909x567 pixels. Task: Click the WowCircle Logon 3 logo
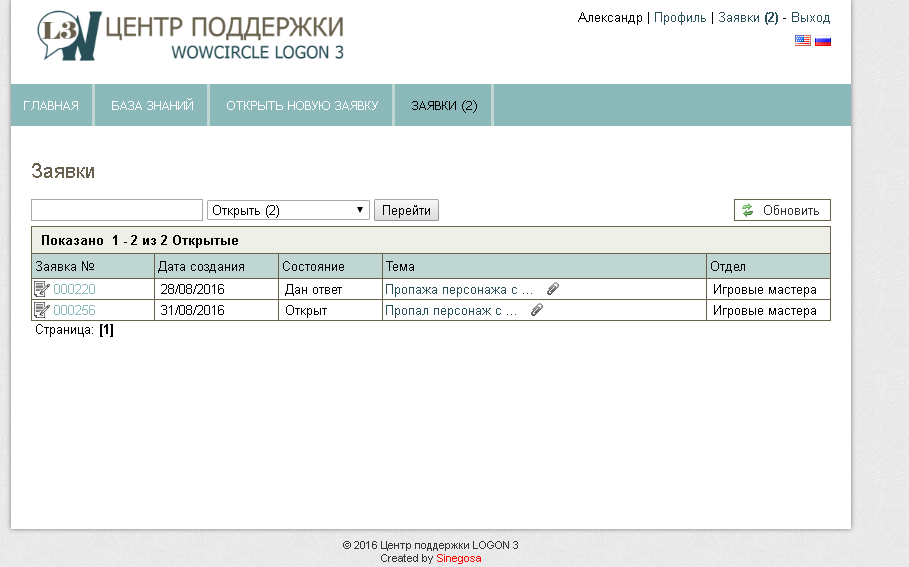click(x=190, y=38)
